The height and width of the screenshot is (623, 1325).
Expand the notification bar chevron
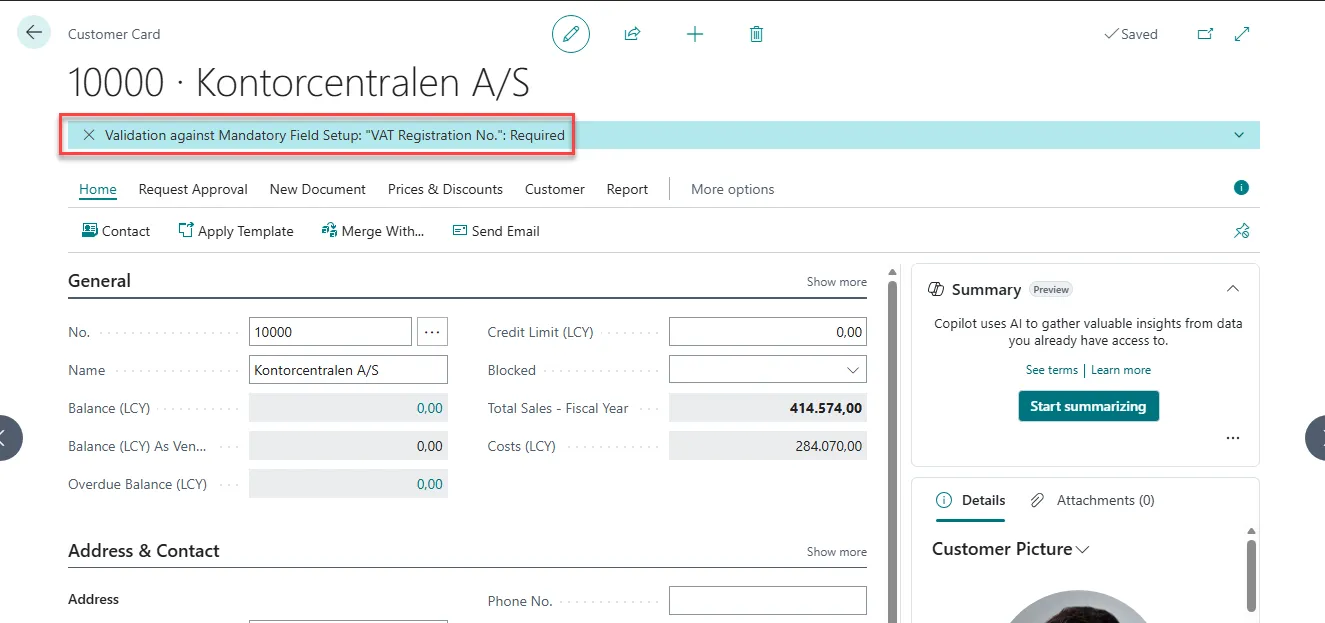click(x=1239, y=135)
